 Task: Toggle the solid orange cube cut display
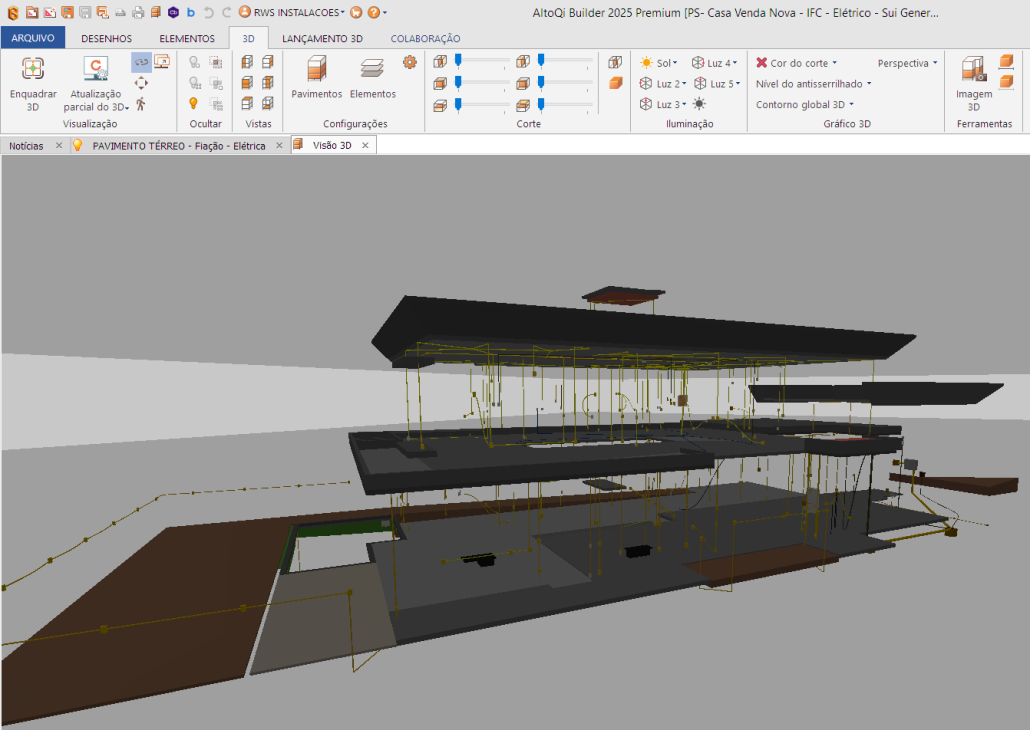(616, 83)
